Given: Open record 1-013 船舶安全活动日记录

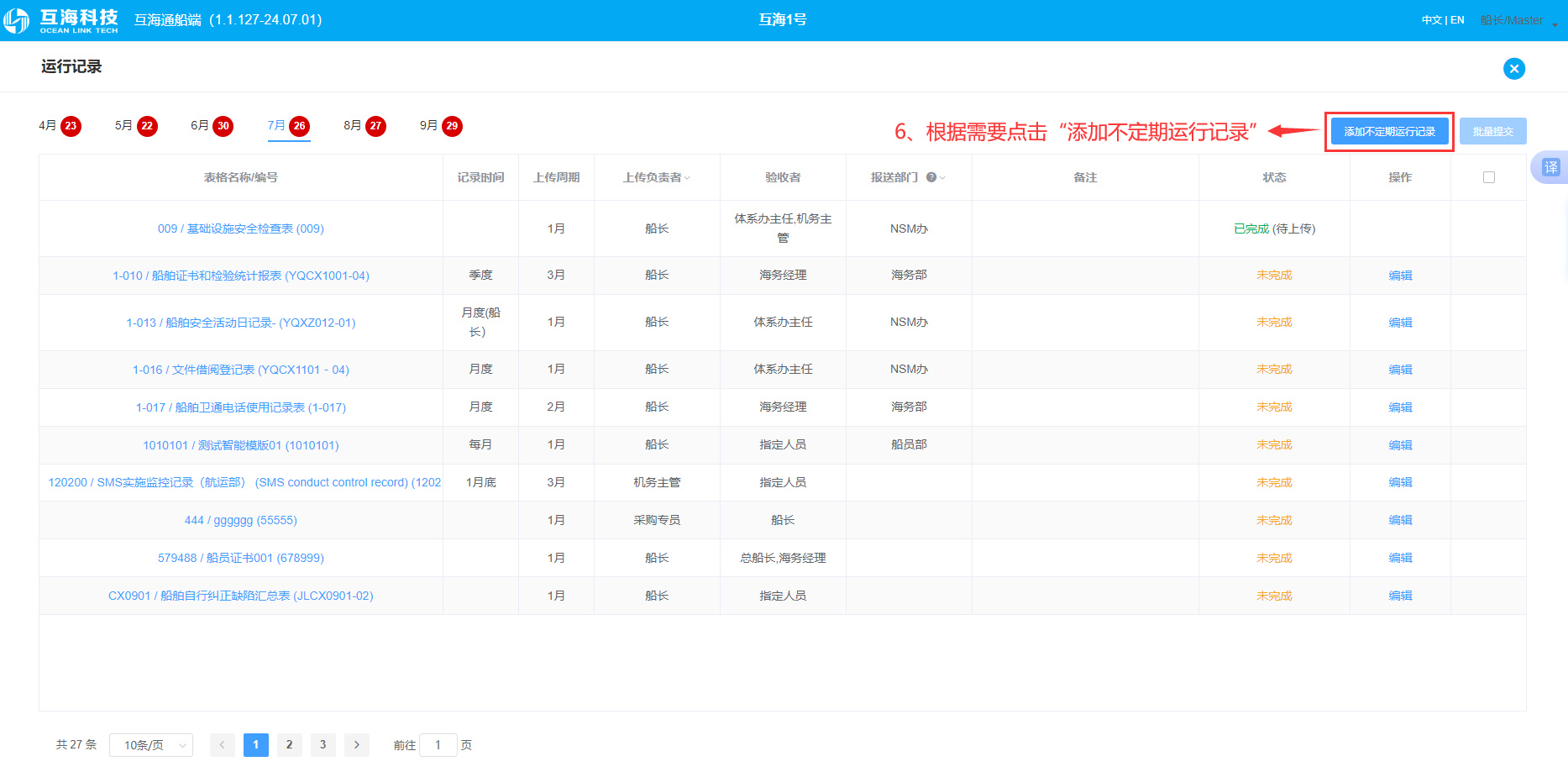Looking at the screenshot, I should (241, 323).
